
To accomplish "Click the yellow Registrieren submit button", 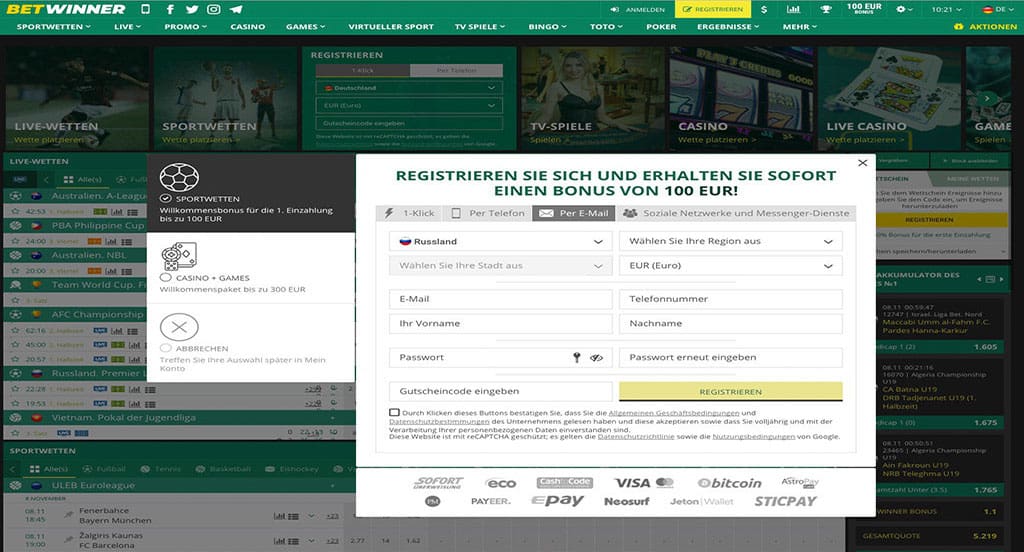I will tap(730, 391).
